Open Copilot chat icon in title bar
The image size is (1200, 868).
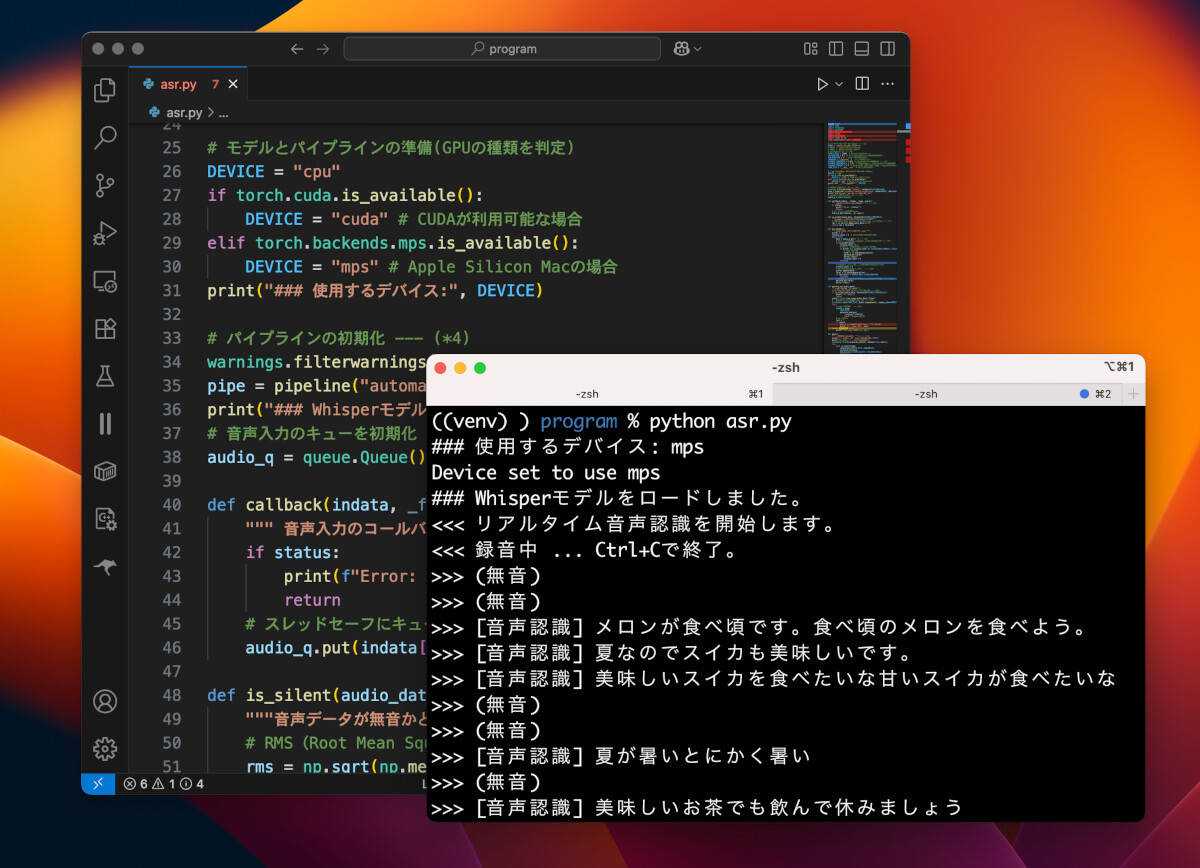coord(682,48)
